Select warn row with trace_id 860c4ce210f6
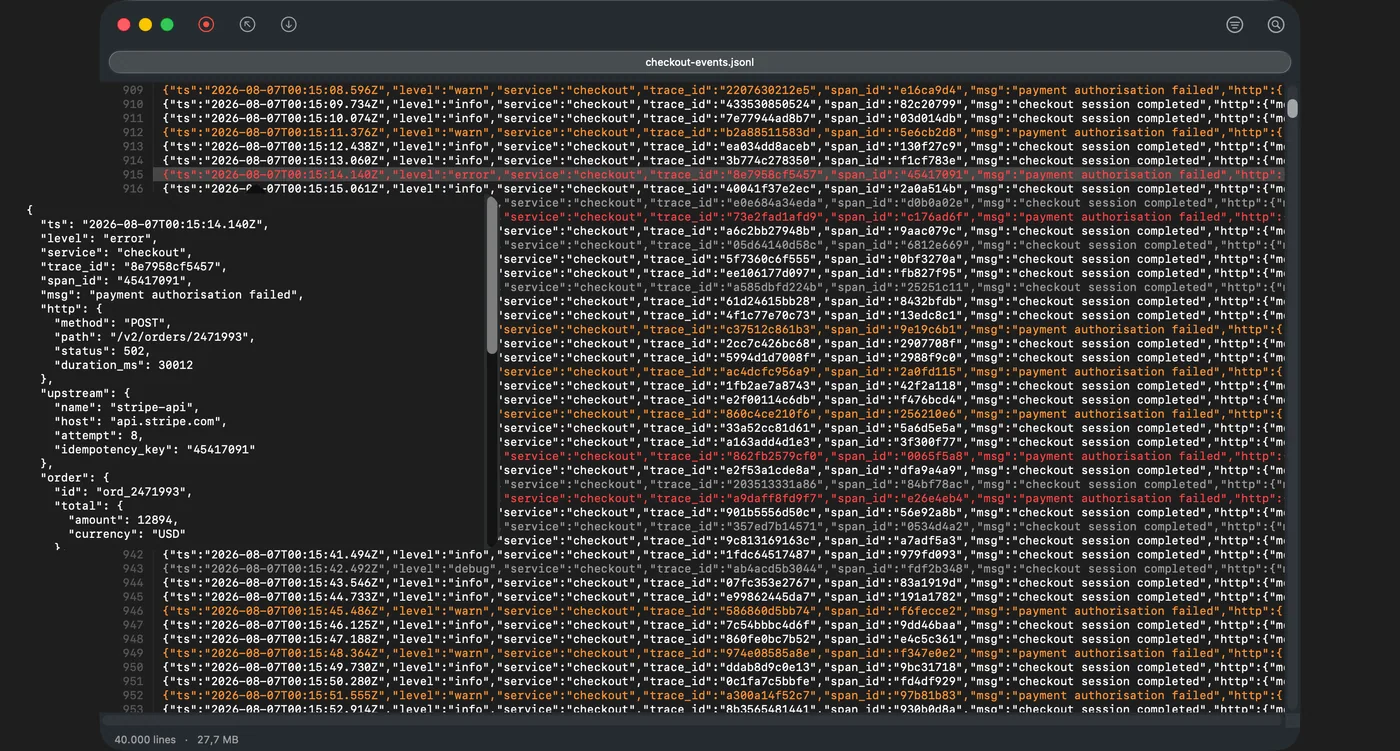This screenshot has width=1400, height=751. (x=892, y=414)
